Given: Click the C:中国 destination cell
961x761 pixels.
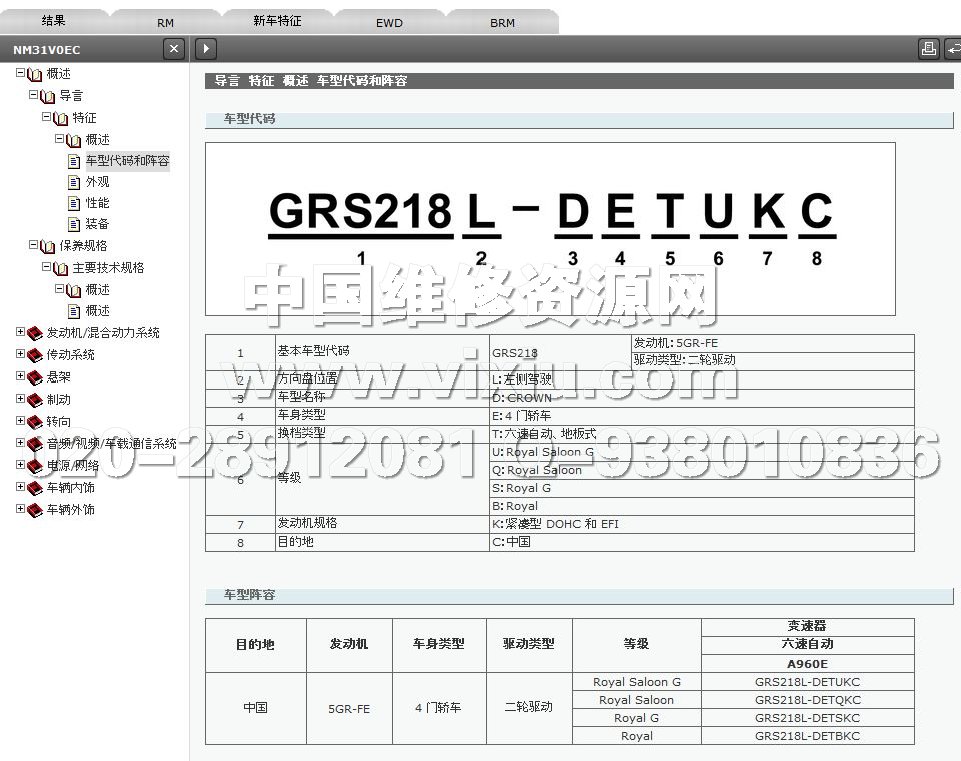Looking at the screenshot, I should (702, 542).
